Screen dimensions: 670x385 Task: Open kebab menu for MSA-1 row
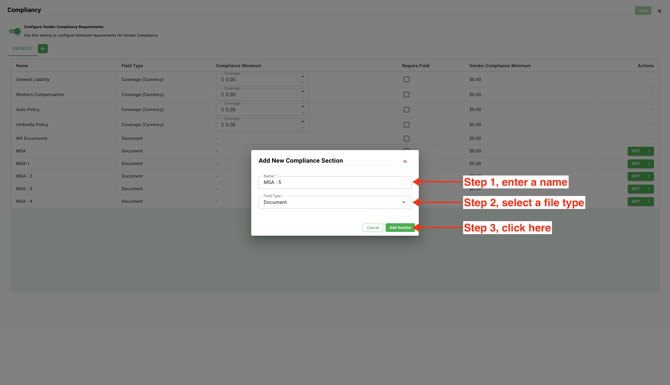tap(649, 164)
